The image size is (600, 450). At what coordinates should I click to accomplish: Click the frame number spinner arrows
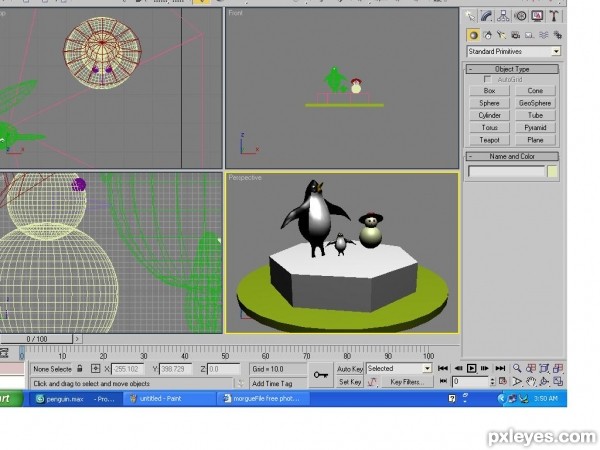pos(492,382)
